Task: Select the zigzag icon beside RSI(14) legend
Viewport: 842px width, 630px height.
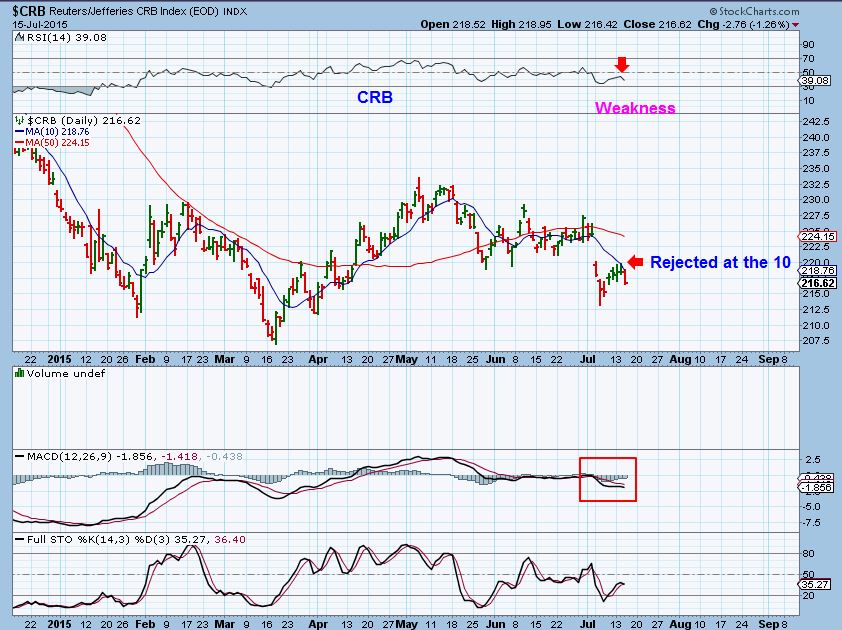Action: coord(18,37)
